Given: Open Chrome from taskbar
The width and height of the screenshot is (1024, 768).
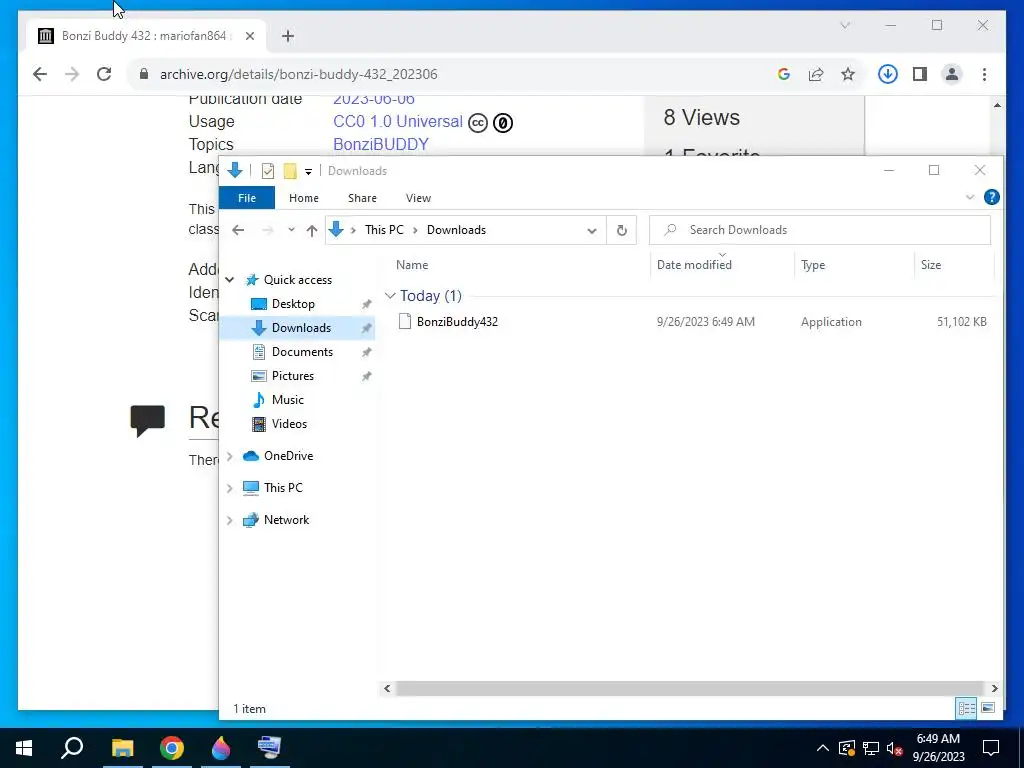Looking at the screenshot, I should pyautogui.click(x=172, y=748).
